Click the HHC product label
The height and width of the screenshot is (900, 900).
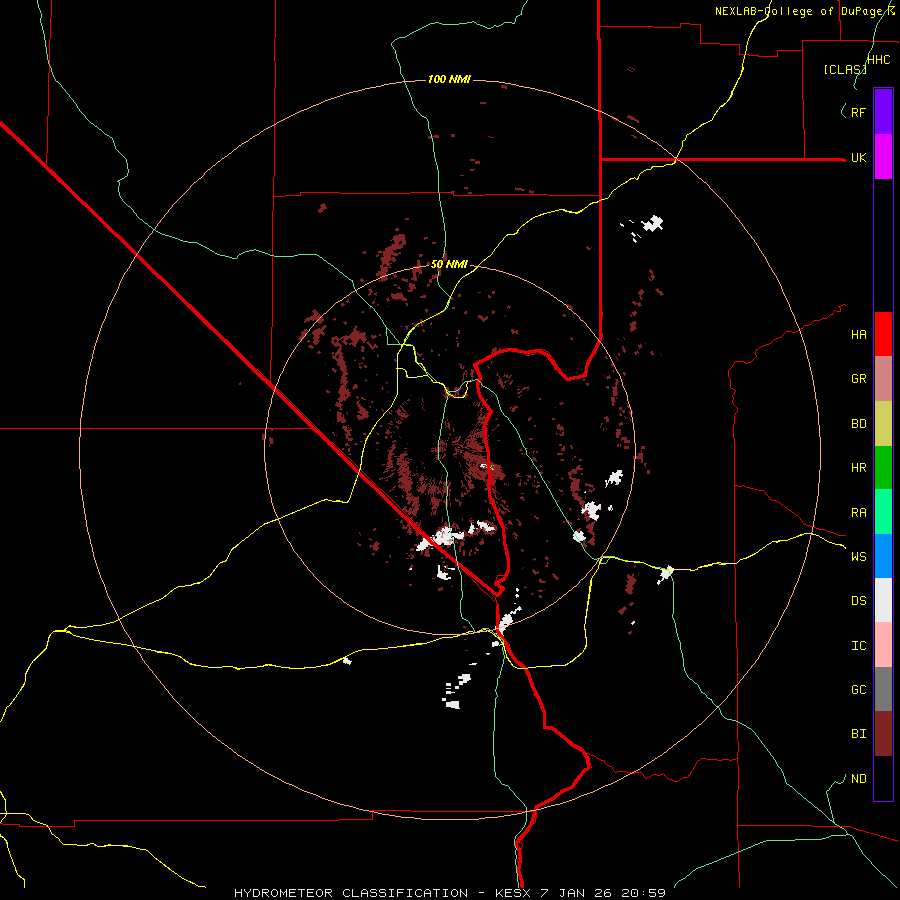pos(878,60)
